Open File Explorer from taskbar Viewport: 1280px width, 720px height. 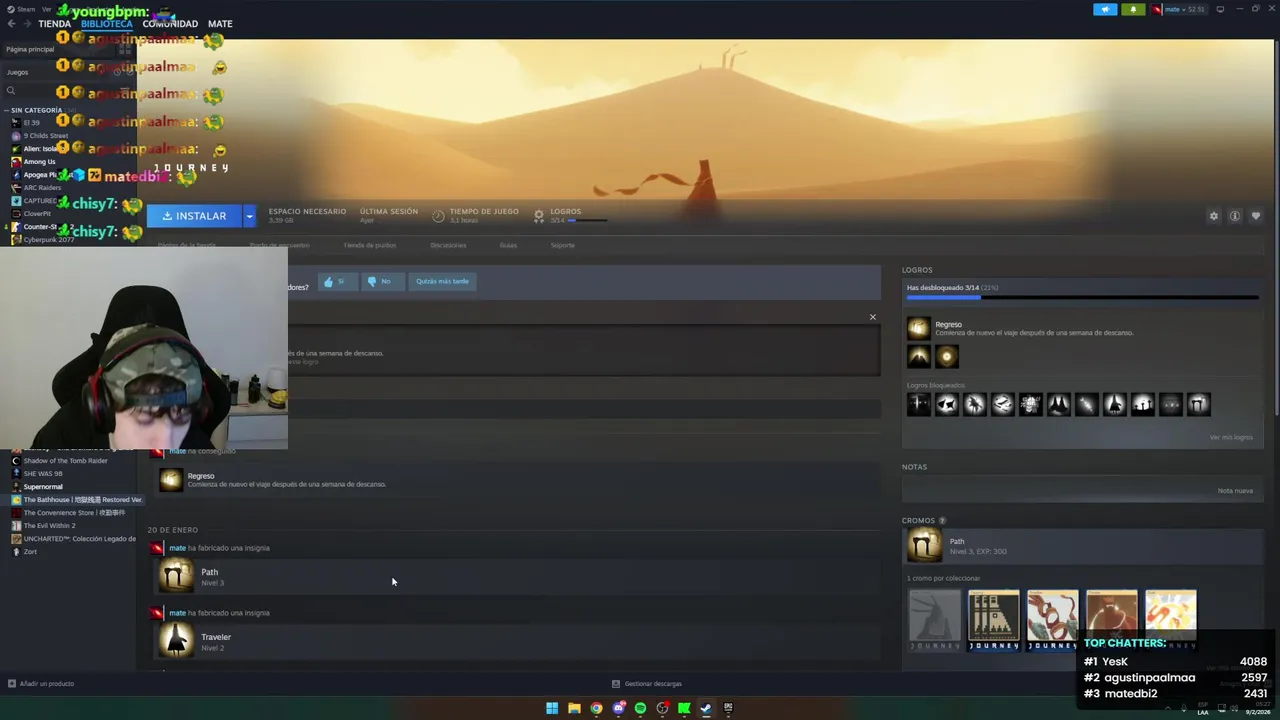click(574, 708)
